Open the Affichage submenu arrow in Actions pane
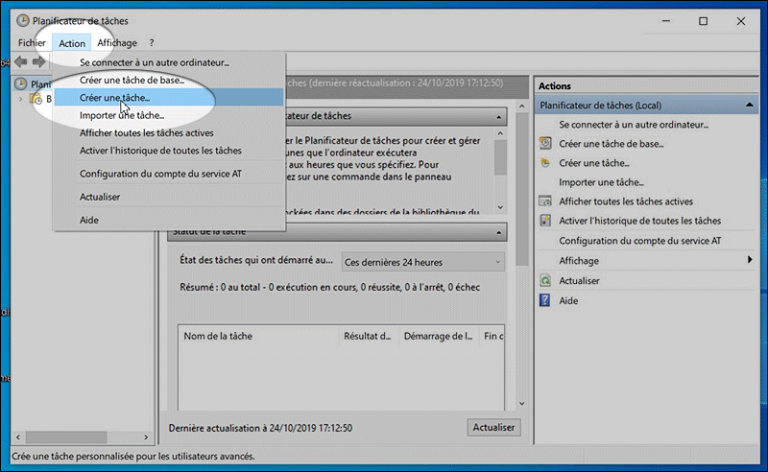 749,260
